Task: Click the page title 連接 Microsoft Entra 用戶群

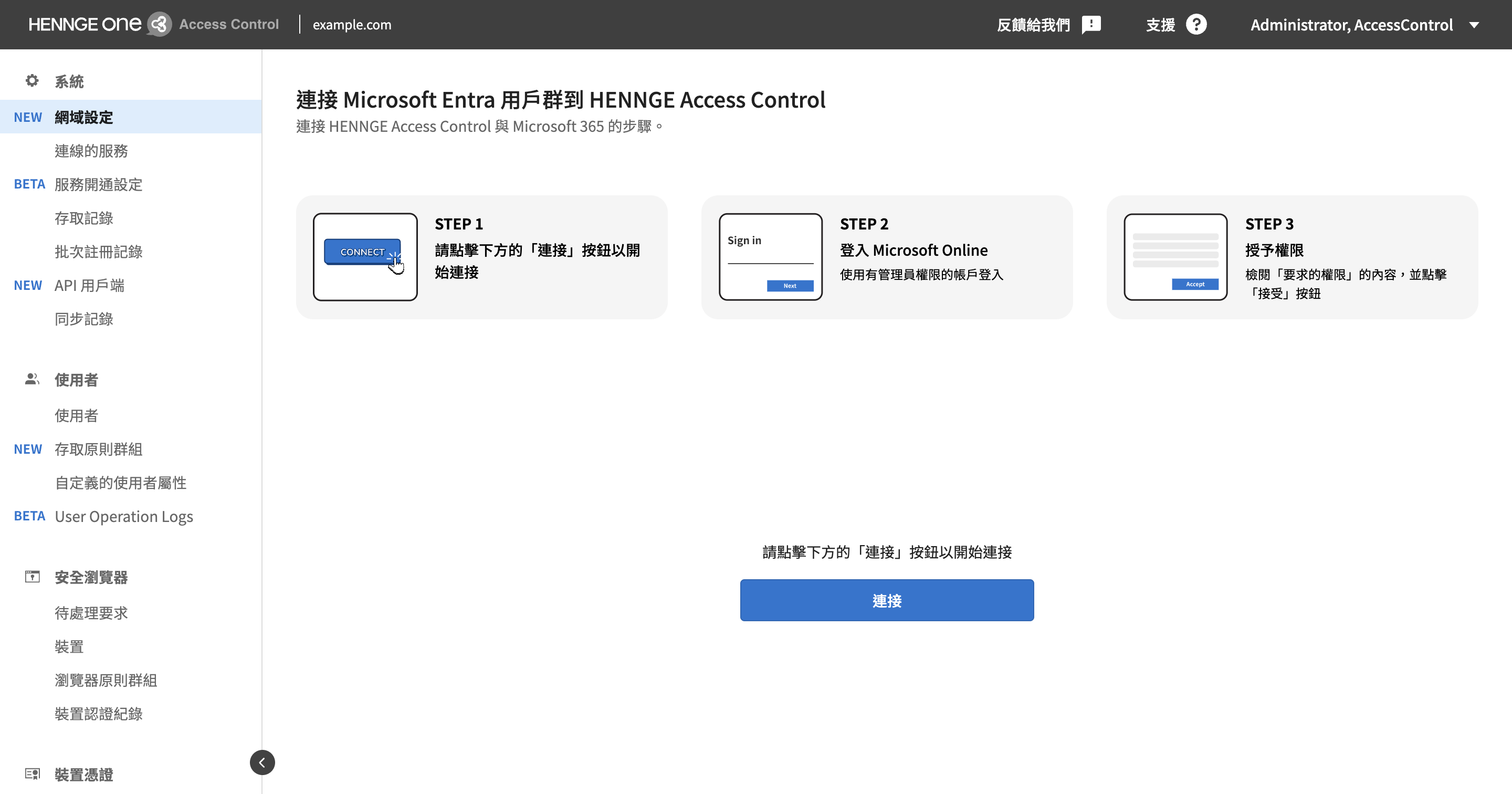Action: click(x=561, y=100)
